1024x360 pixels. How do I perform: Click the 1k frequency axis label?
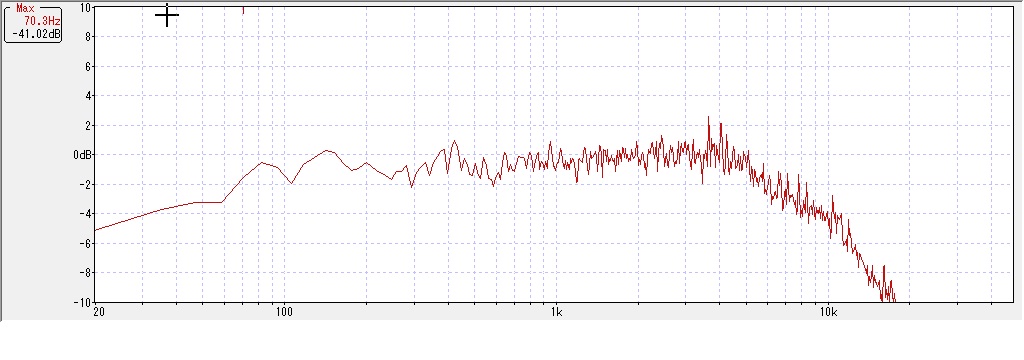click(556, 312)
